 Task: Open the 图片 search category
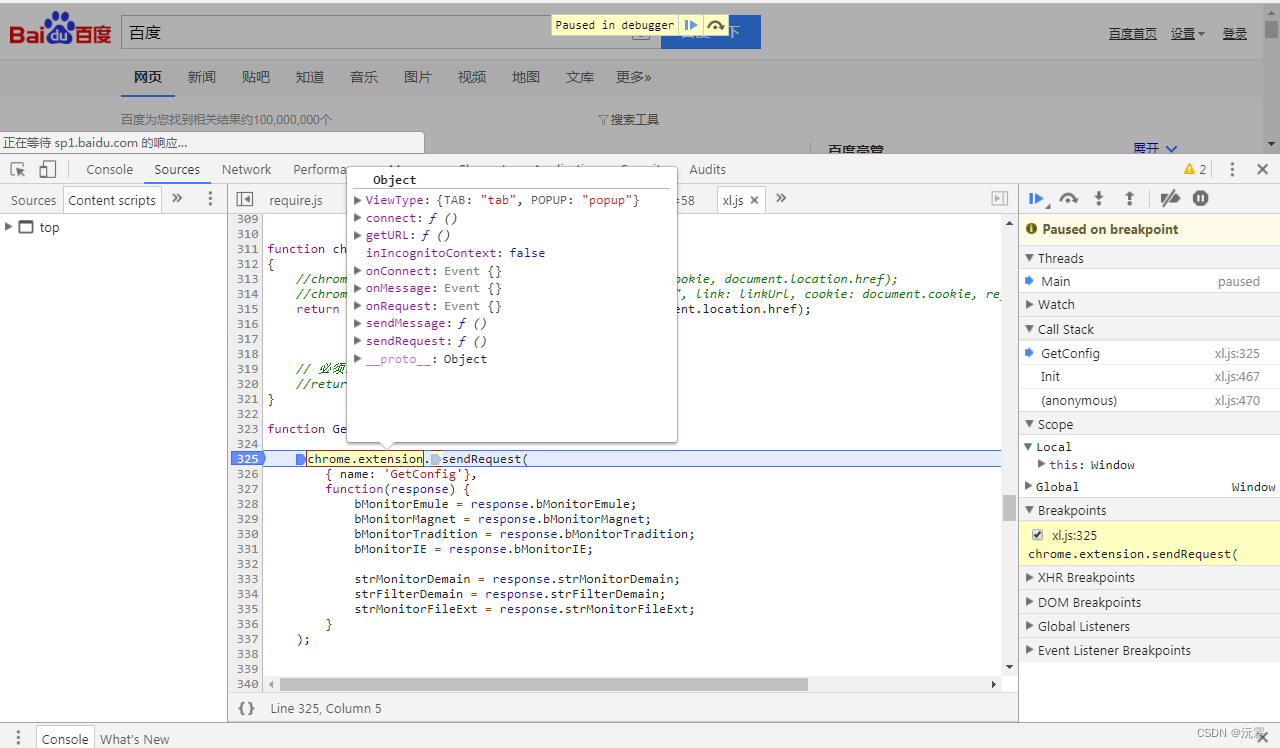point(417,77)
